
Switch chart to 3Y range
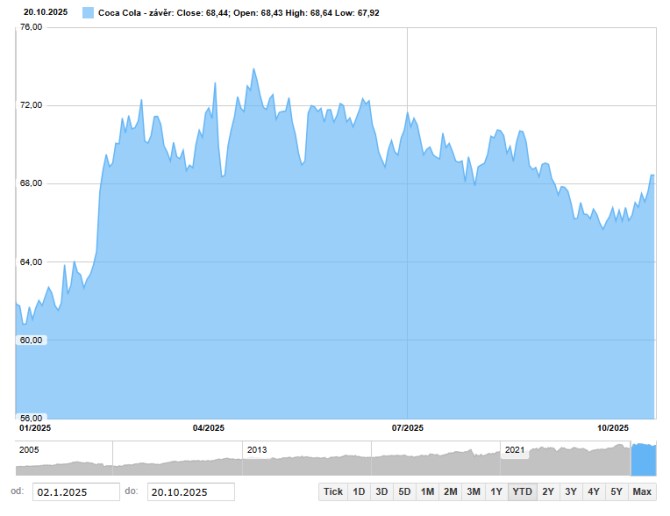570,491
